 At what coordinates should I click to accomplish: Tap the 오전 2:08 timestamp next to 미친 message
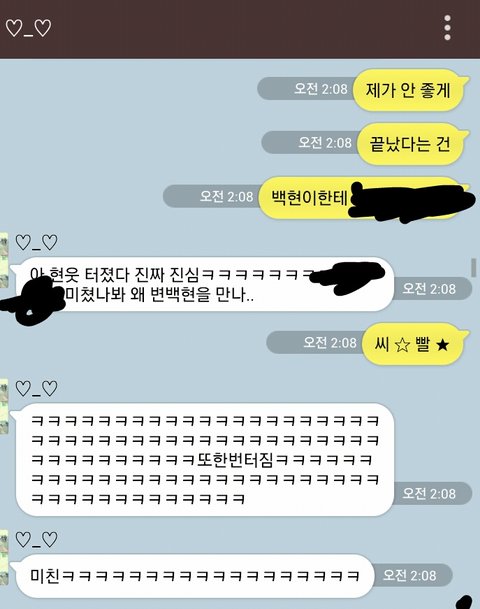click(x=409, y=575)
